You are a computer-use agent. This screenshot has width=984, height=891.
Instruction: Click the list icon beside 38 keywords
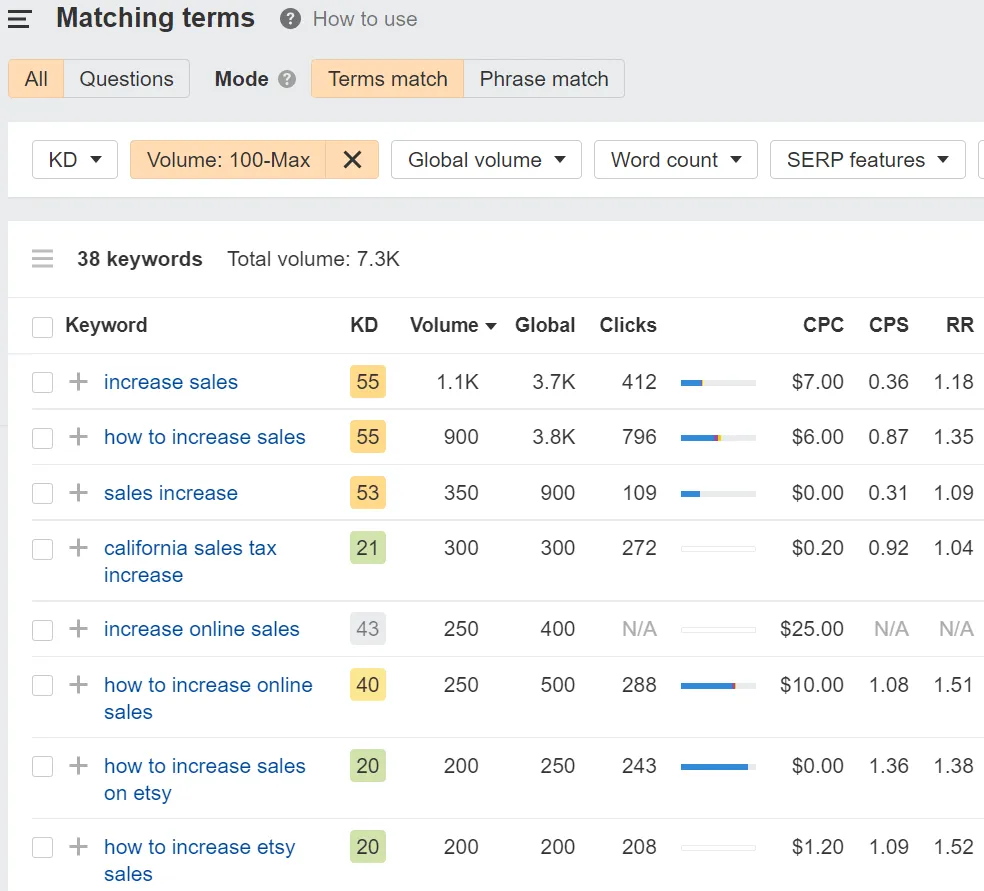click(x=42, y=260)
